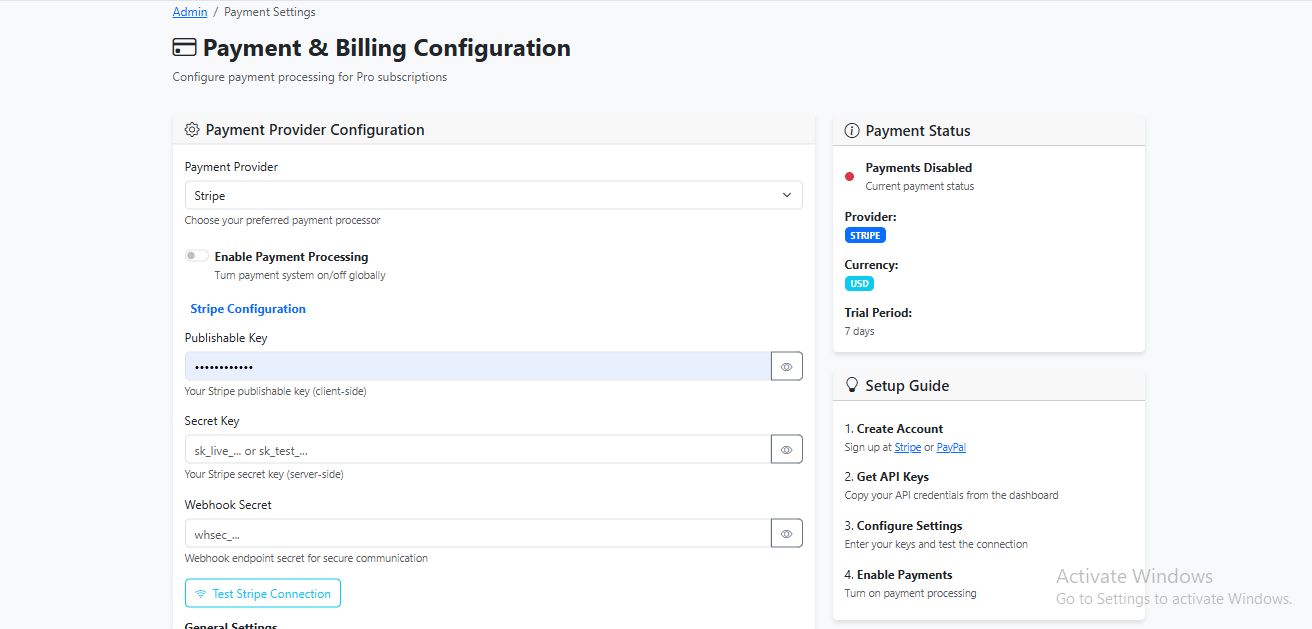Click the wifi icon on Test Stripe Connection
Screen dimensions: 1312x629
(x=201, y=594)
